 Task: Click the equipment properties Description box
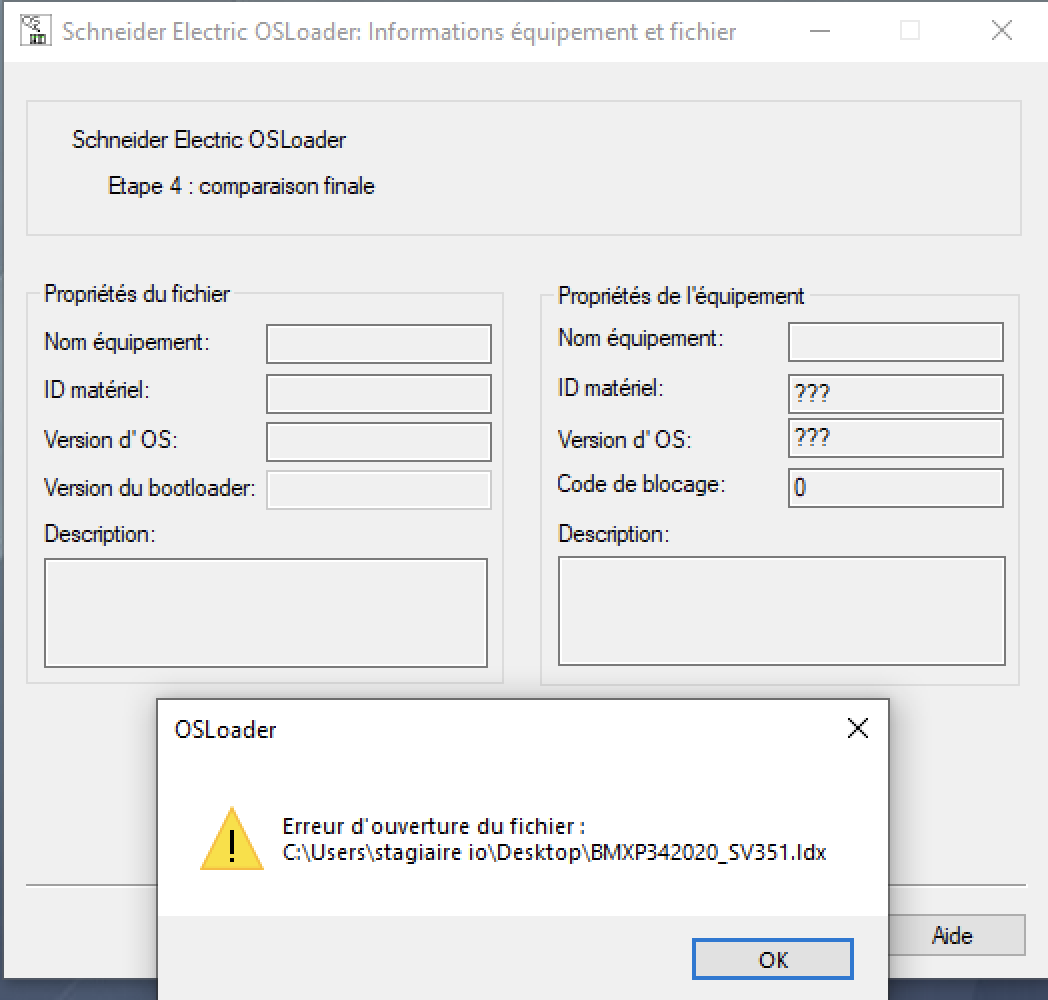pos(780,610)
